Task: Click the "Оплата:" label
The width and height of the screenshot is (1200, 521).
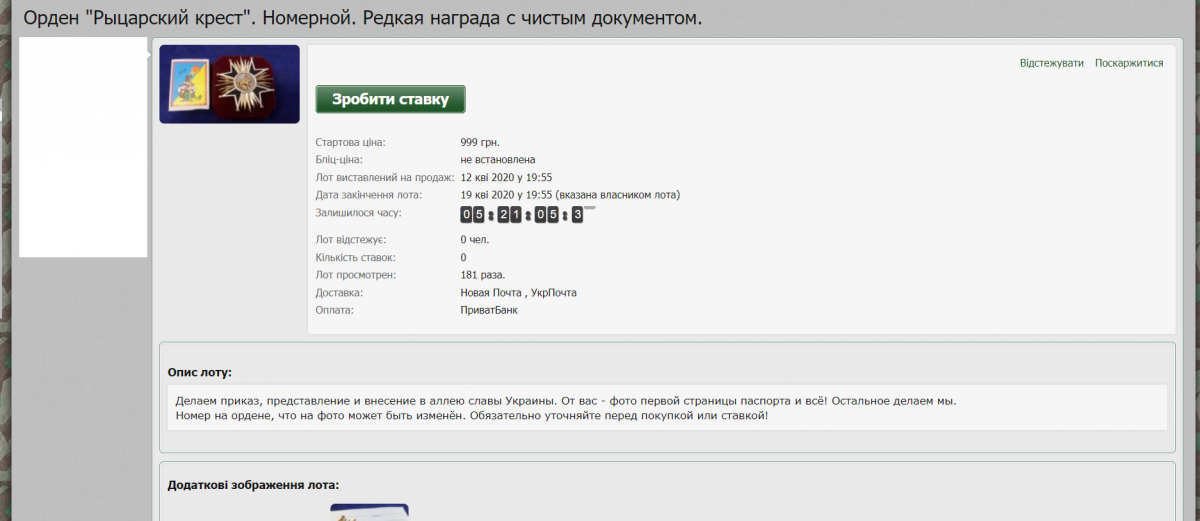Action: pos(335,310)
